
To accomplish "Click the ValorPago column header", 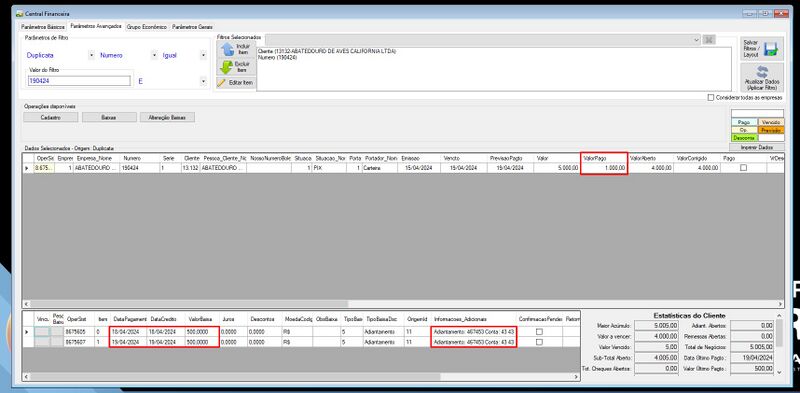I will (604, 158).
